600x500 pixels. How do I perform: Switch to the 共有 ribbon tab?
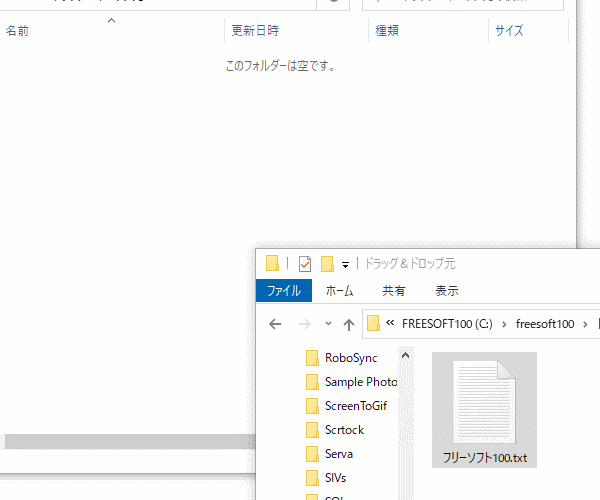tap(394, 291)
